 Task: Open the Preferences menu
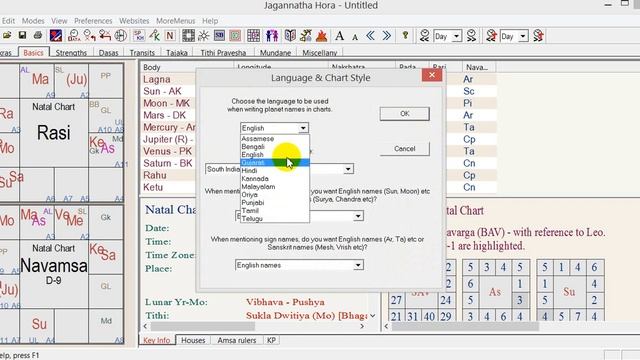(93, 21)
